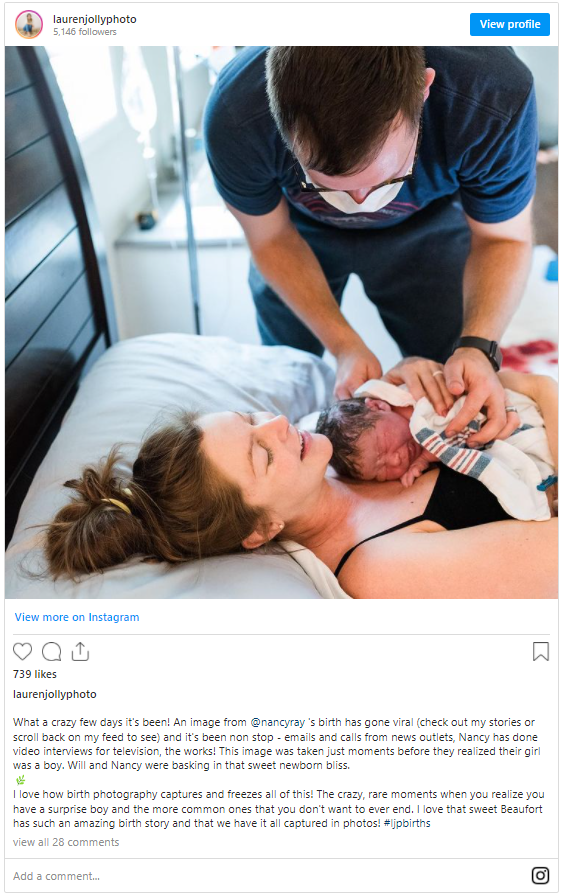Focus the Add a comment field
Screen dimensions: 562x896
[268, 876]
